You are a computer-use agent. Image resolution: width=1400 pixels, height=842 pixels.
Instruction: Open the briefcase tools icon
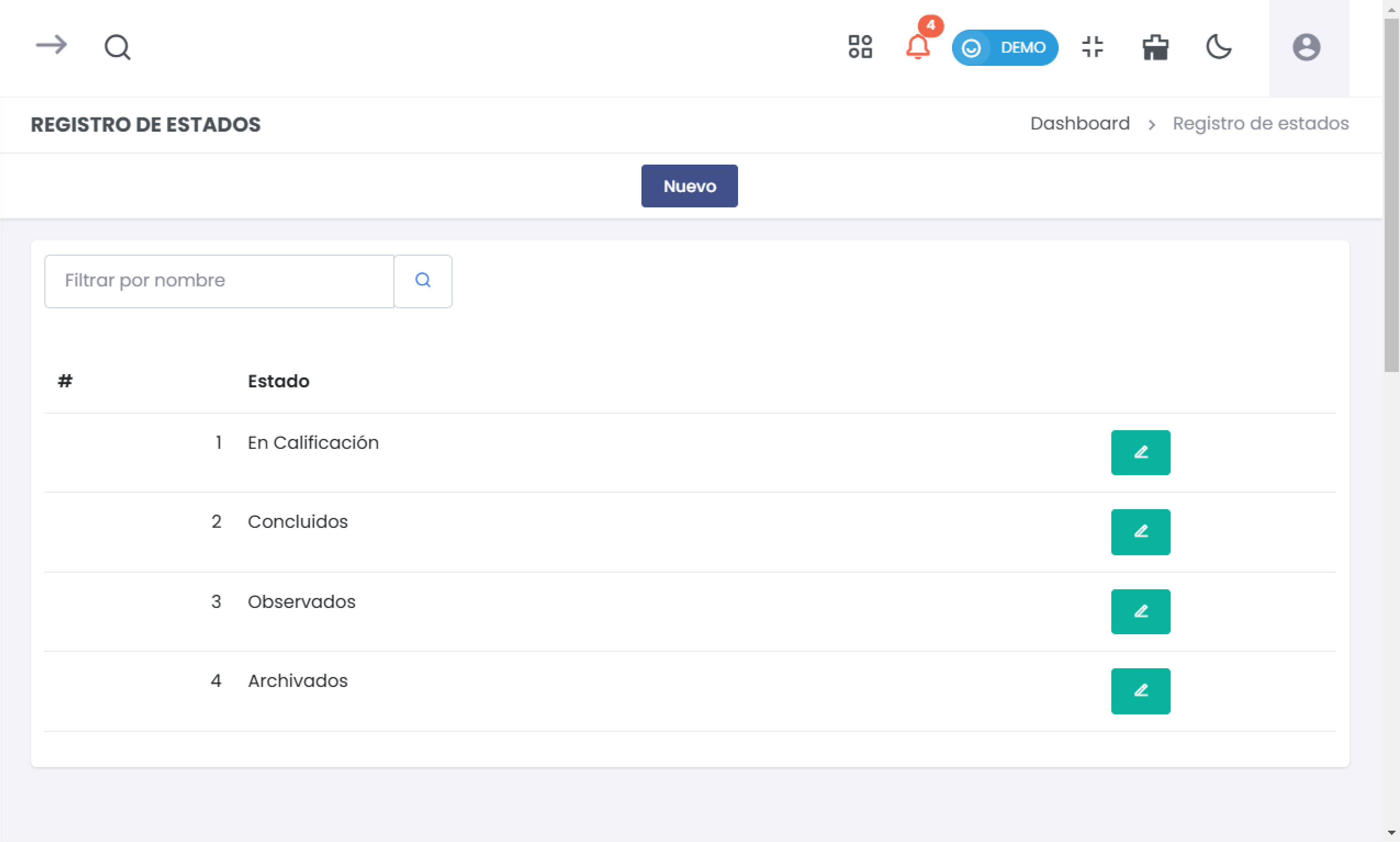[1156, 47]
